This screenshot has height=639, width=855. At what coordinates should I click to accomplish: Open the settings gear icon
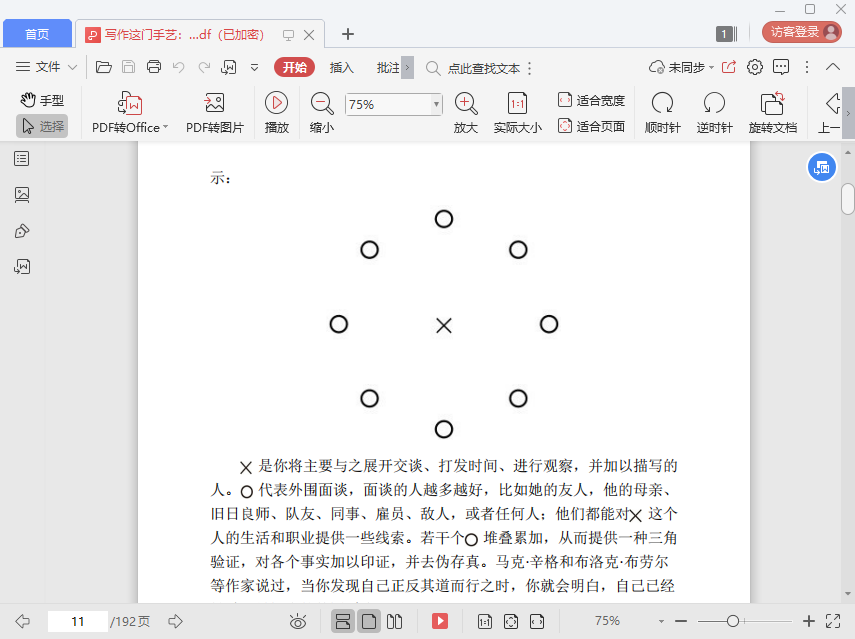tap(755, 67)
